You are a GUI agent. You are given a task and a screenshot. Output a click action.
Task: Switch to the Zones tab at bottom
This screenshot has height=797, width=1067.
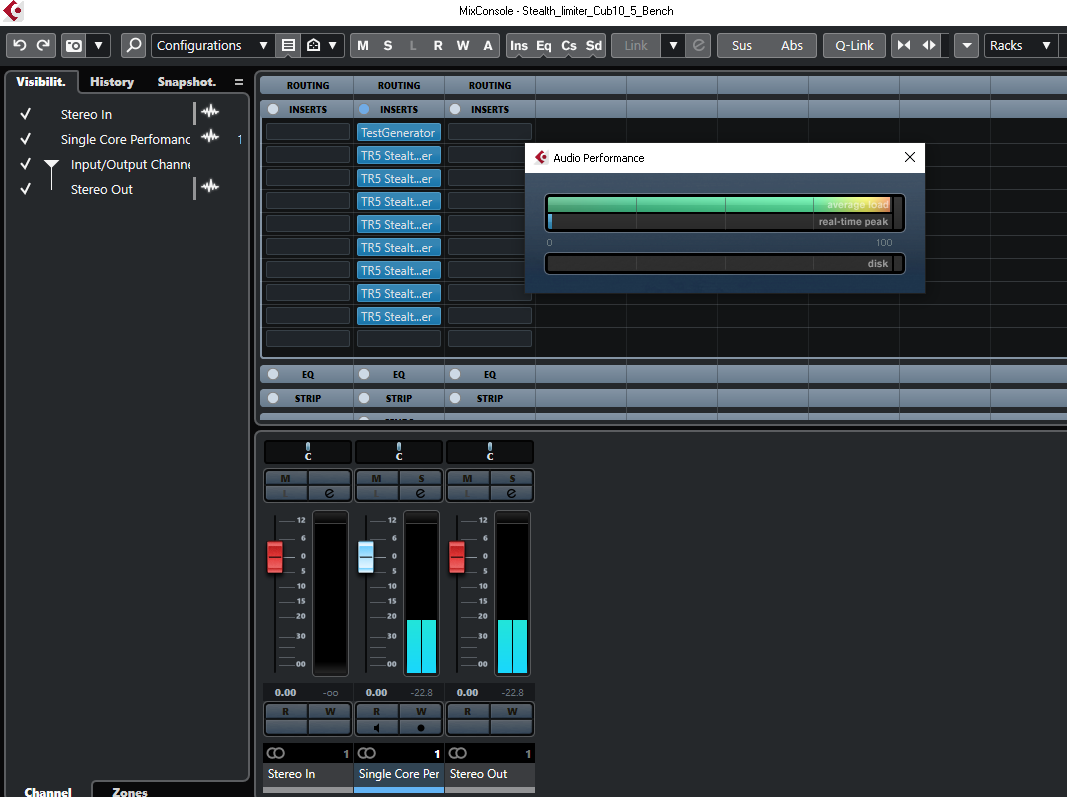(130, 792)
